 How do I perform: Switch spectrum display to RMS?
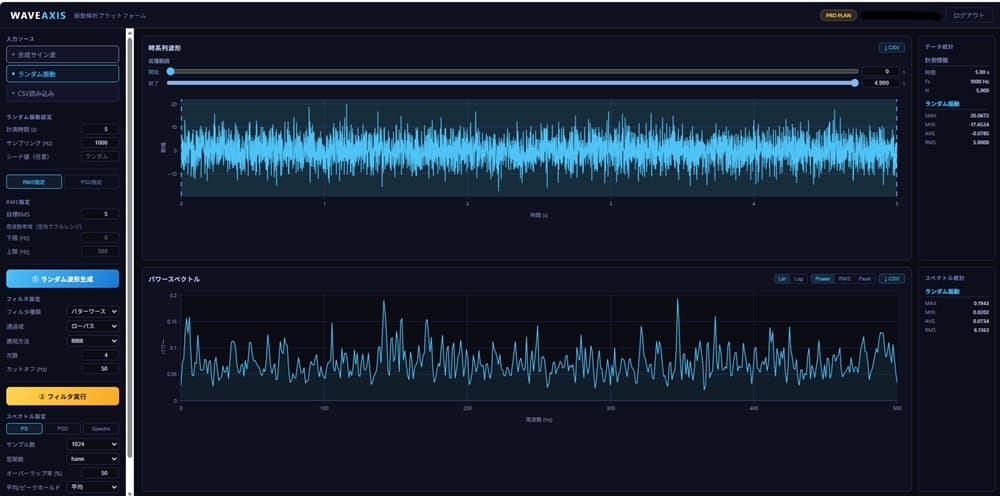(x=844, y=279)
